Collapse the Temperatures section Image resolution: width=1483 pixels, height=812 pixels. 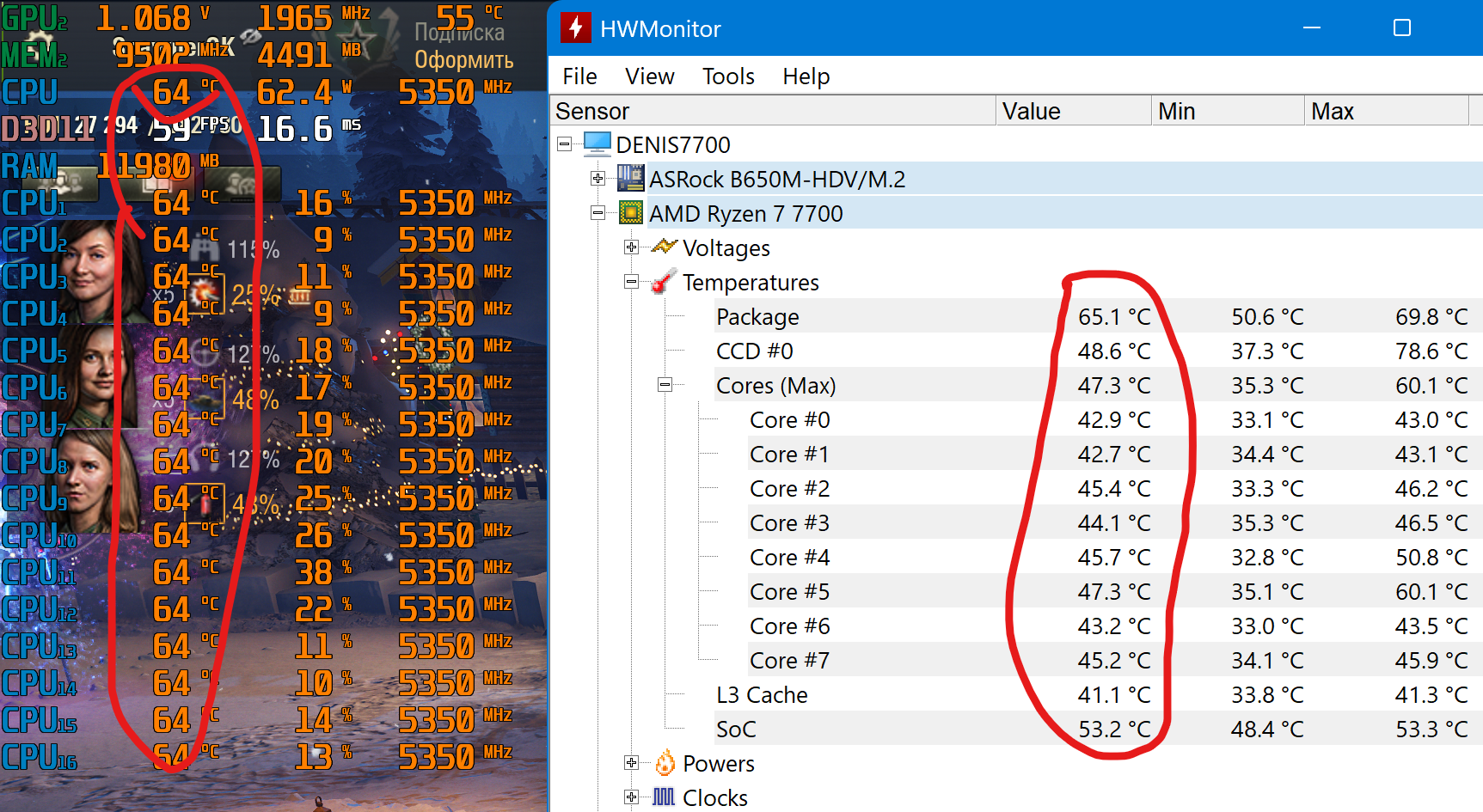pos(631,282)
